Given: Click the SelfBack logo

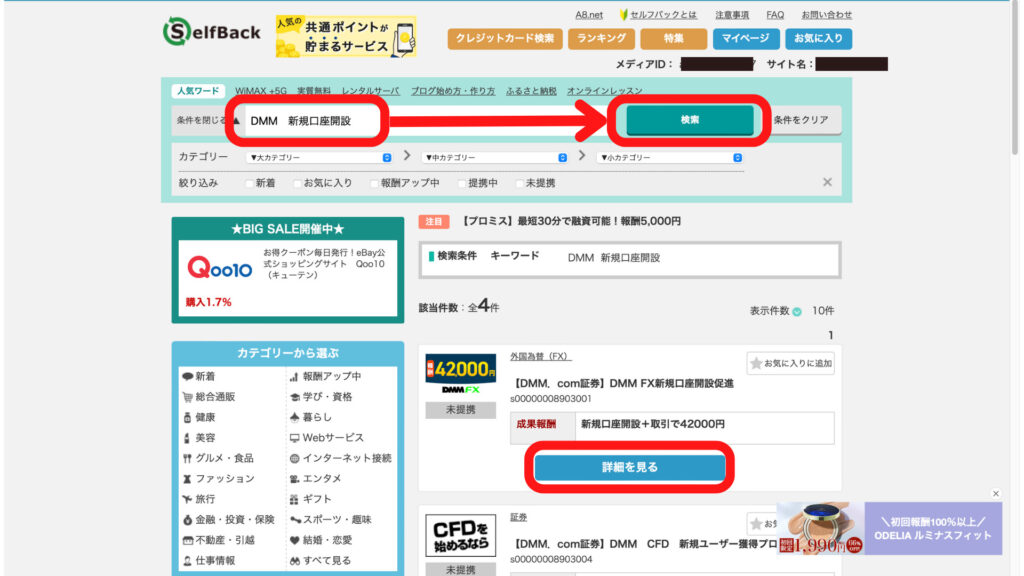Looking at the screenshot, I should [x=212, y=32].
